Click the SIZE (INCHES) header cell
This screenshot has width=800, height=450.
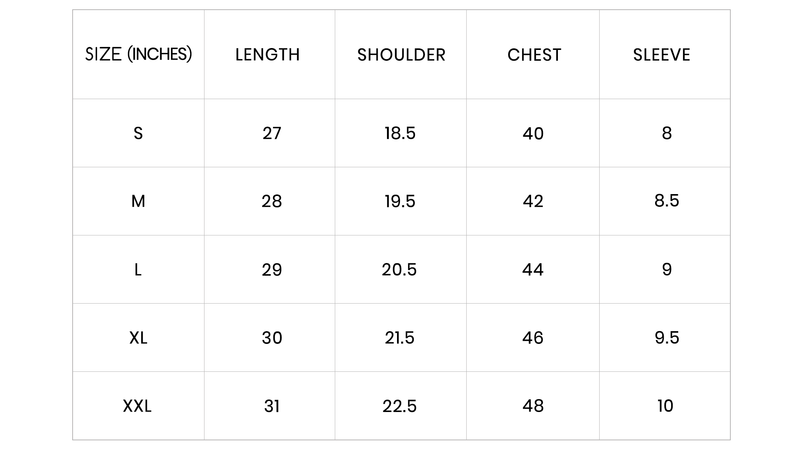pyautogui.click(x=138, y=54)
